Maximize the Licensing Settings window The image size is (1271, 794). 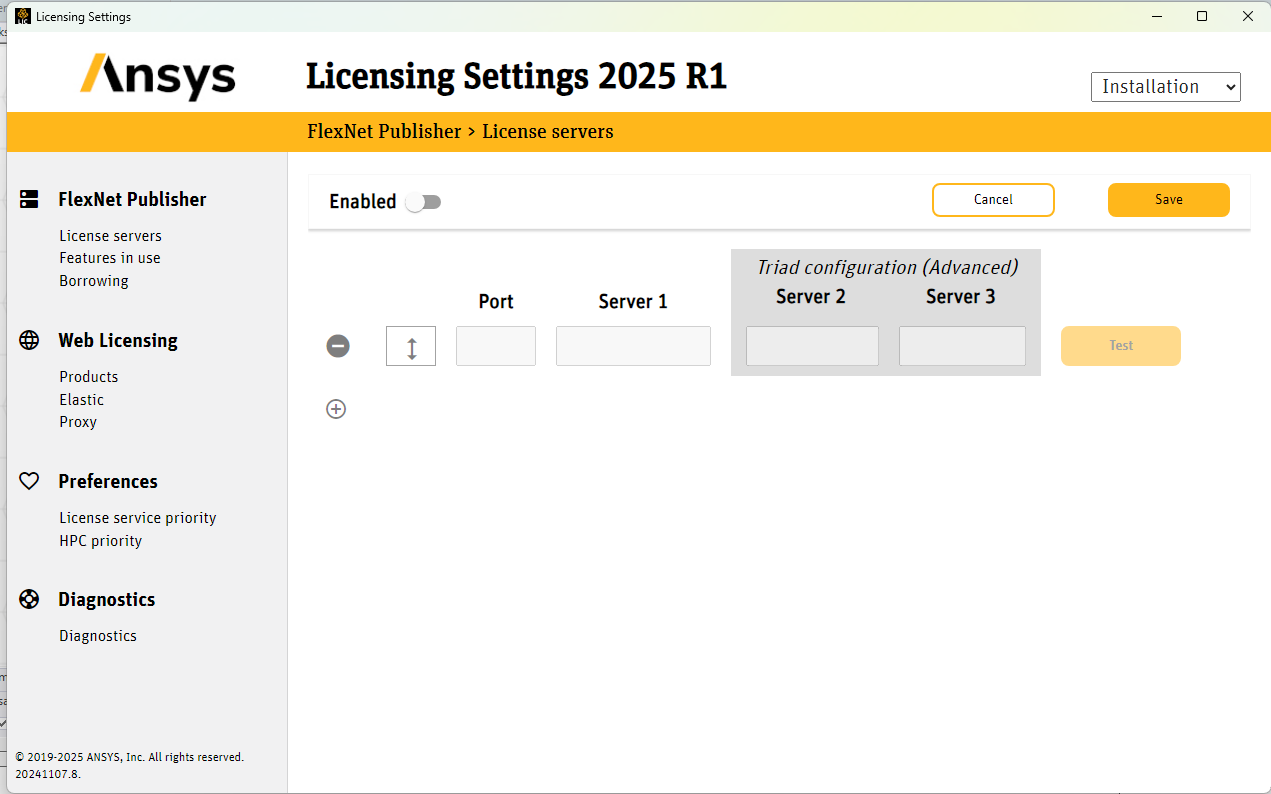click(1202, 16)
